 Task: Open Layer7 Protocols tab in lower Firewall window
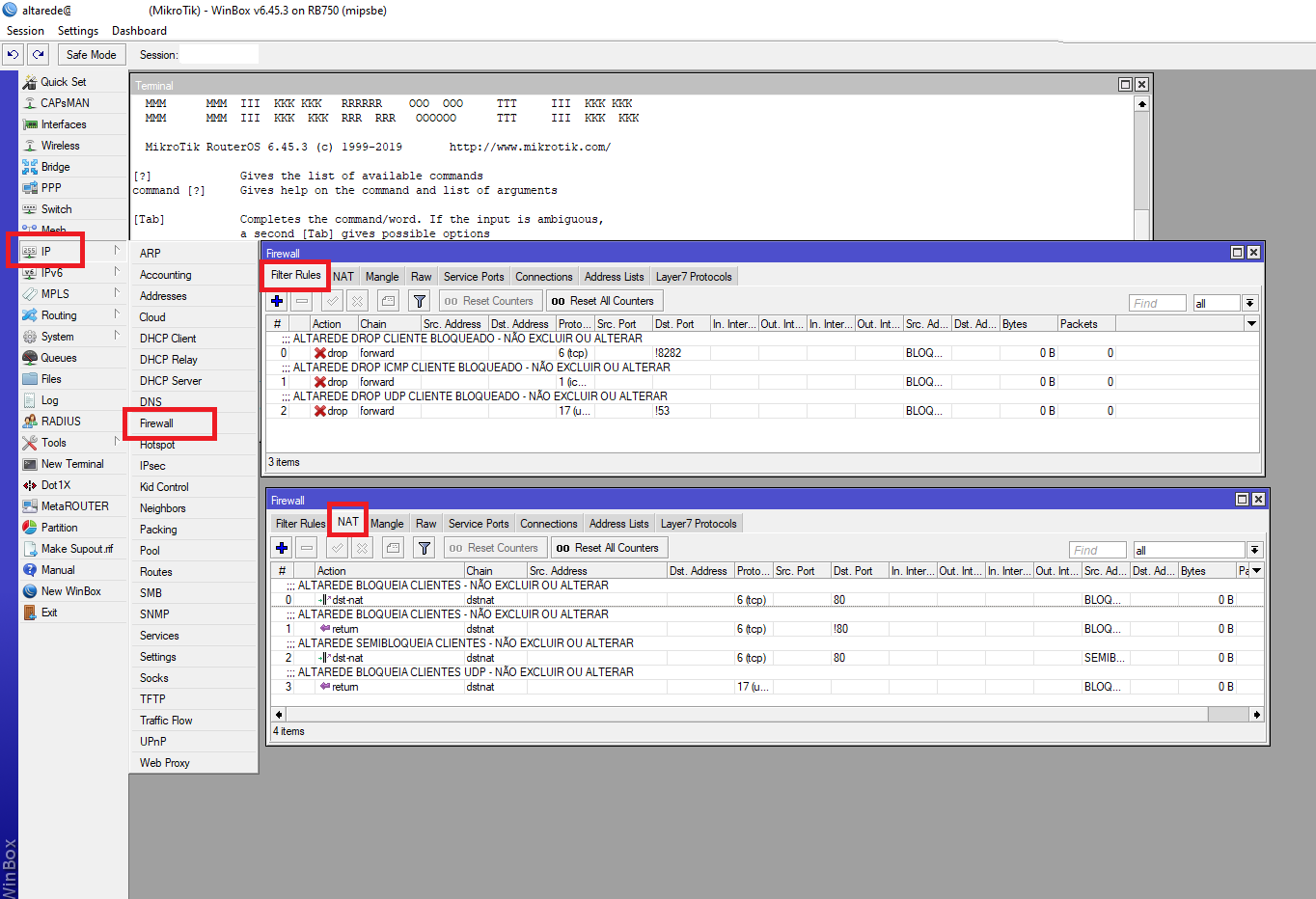699,524
